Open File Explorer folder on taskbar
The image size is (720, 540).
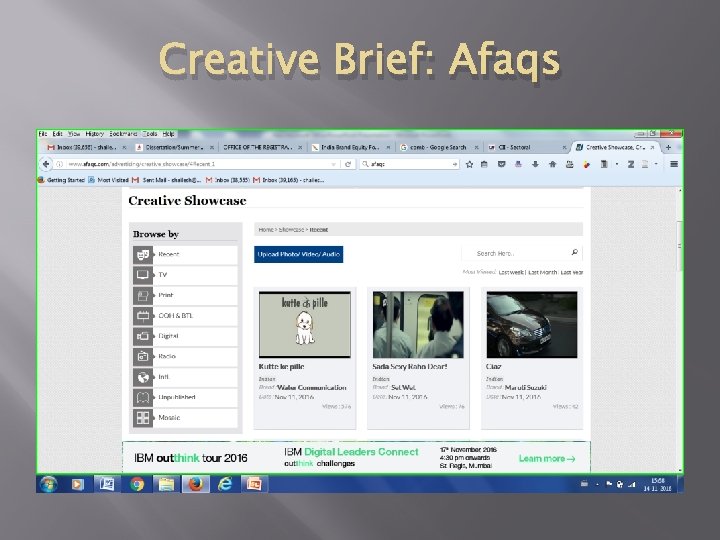click(166, 484)
